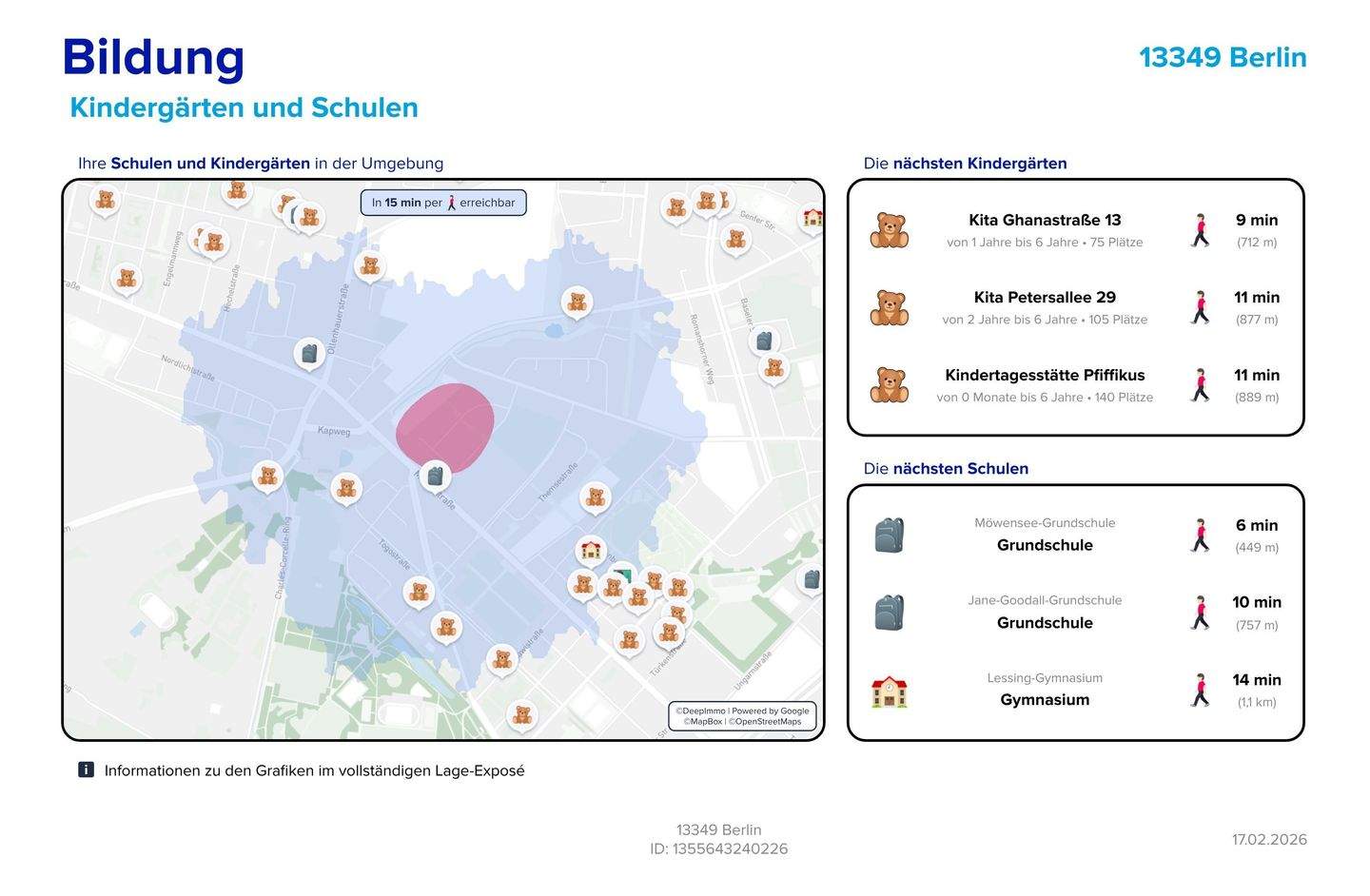The height and width of the screenshot is (896, 1370).
Task: Click the backpack icon for Möwensee-Grundschule
Action: (x=889, y=536)
